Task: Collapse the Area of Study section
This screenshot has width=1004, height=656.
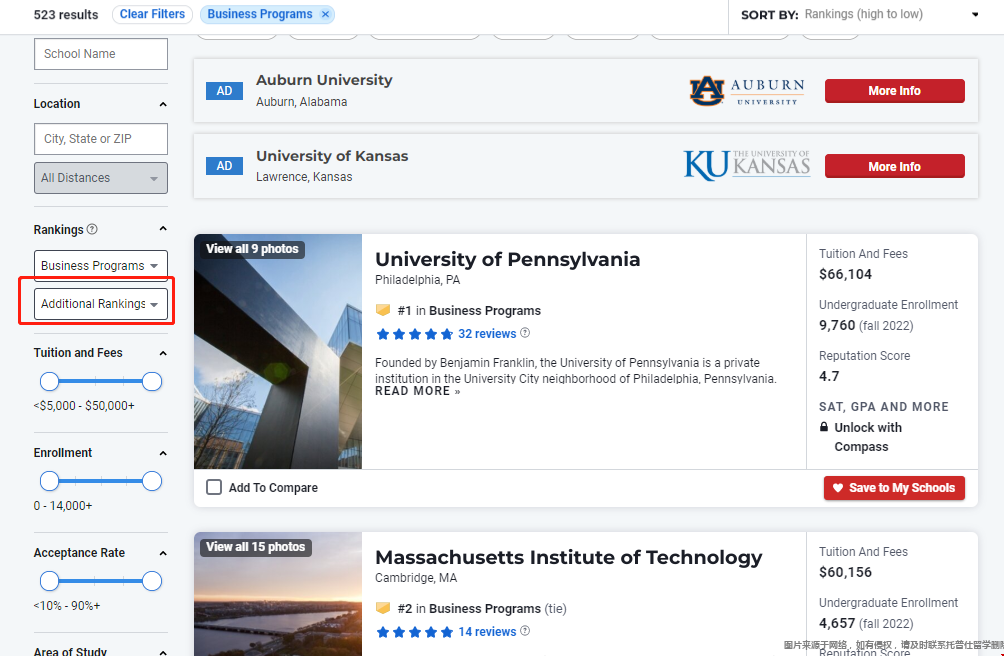Action: 163,652
